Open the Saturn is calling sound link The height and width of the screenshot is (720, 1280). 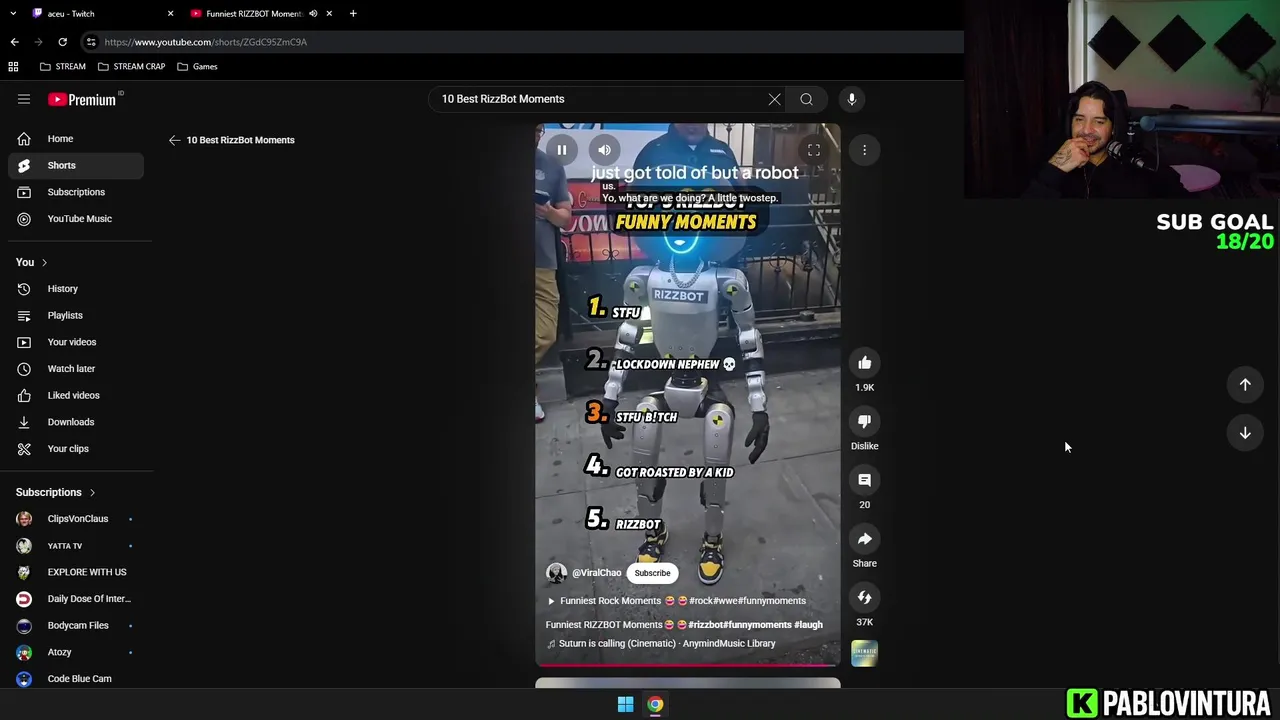[x=661, y=644]
